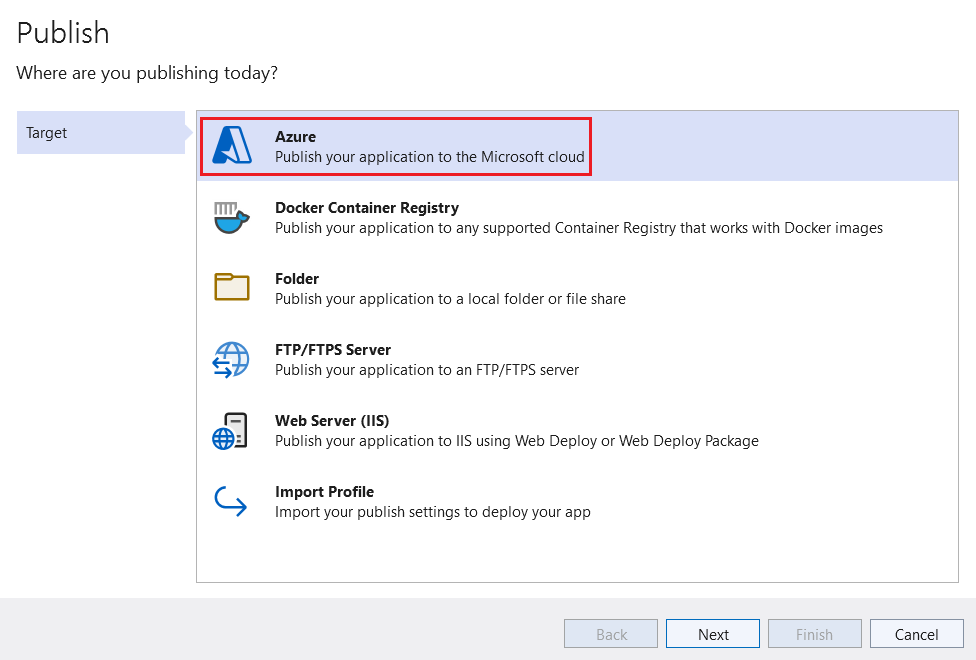Click the Folder publish target icon
The height and width of the screenshot is (660, 976).
pos(231,288)
